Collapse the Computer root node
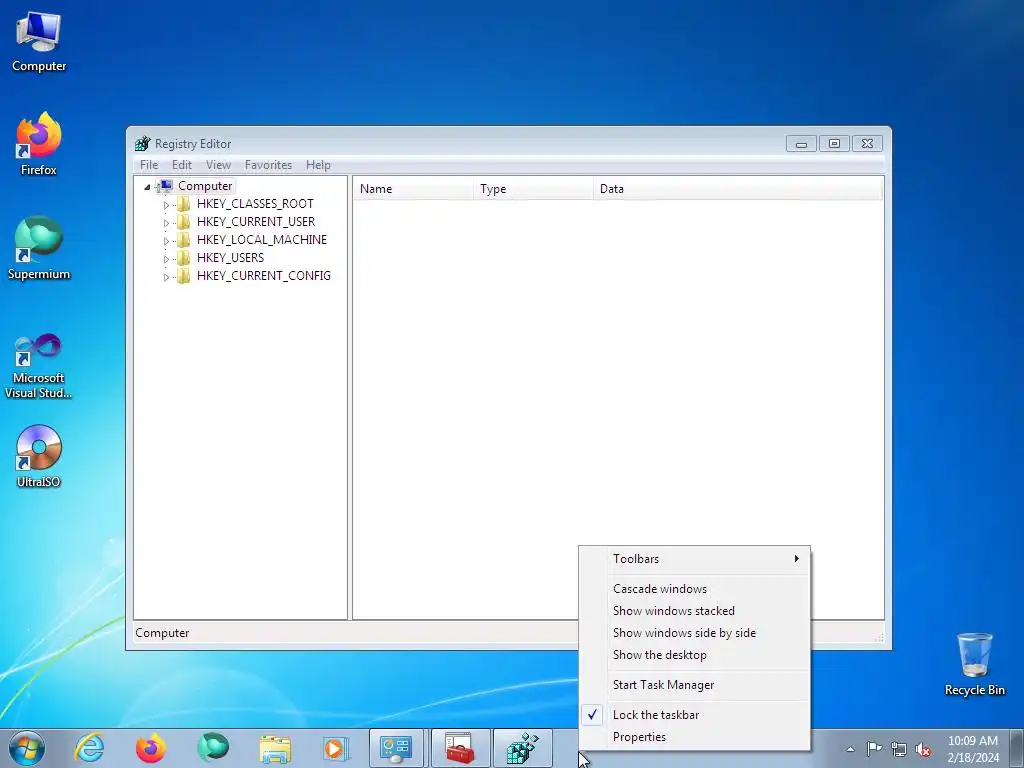1024x768 pixels. [x=147, y=187]
